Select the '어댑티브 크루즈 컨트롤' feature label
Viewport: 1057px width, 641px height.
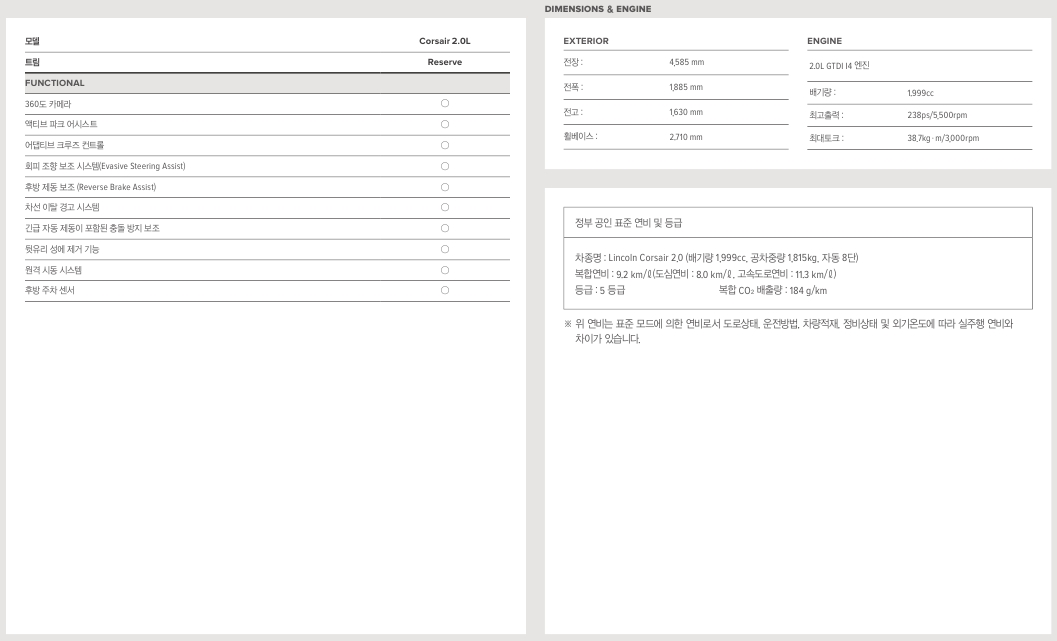pos(65,145)
